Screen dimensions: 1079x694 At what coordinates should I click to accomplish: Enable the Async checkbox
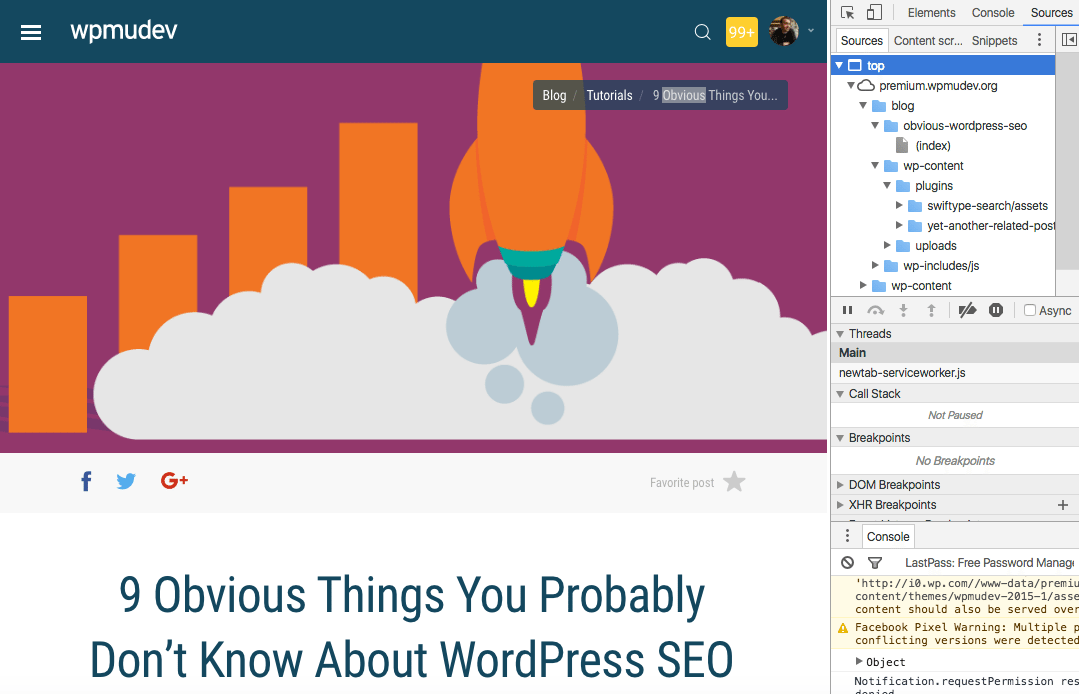click(1030, 311)
